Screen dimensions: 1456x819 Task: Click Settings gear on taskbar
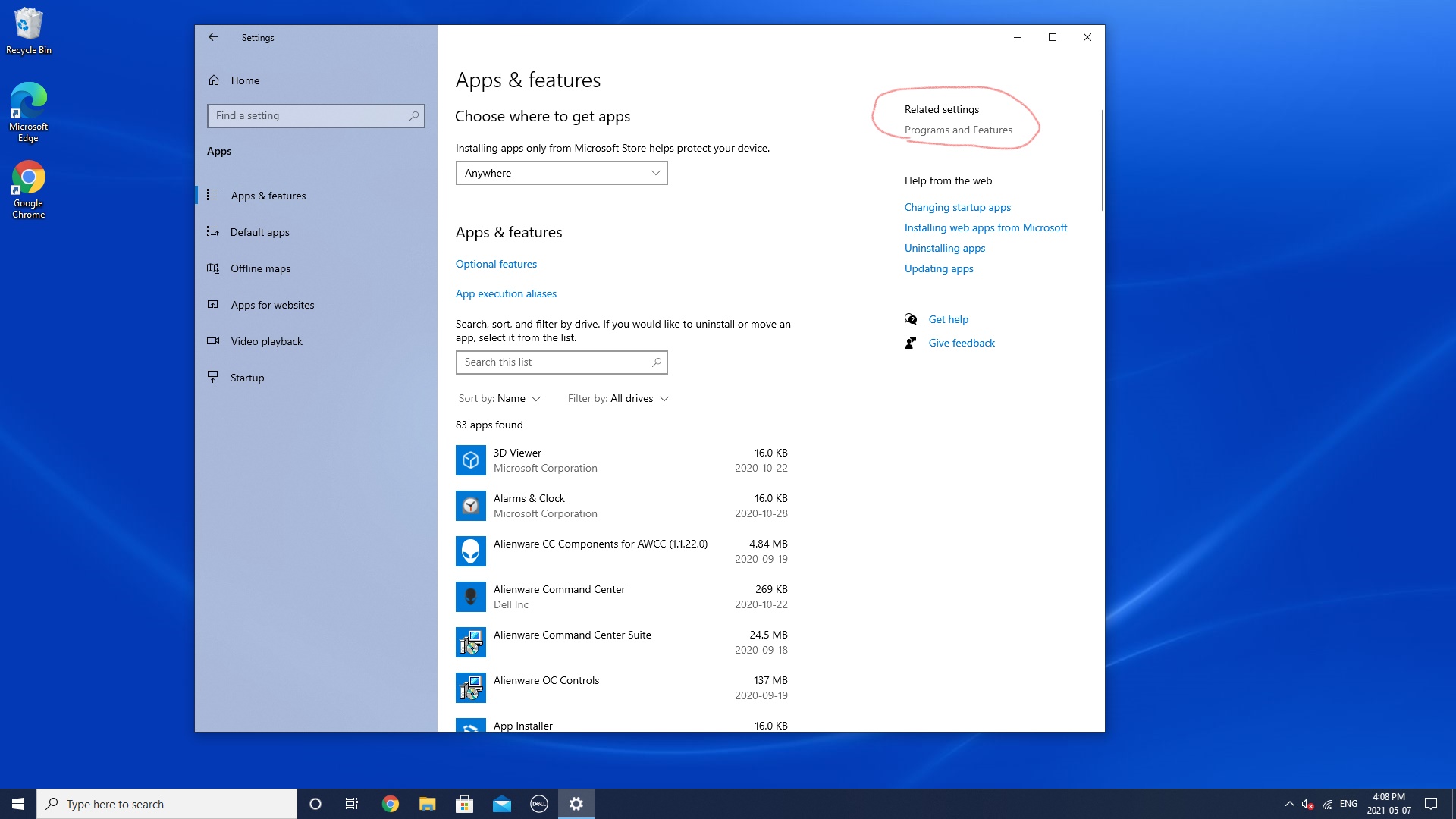(x=576, y=804)
